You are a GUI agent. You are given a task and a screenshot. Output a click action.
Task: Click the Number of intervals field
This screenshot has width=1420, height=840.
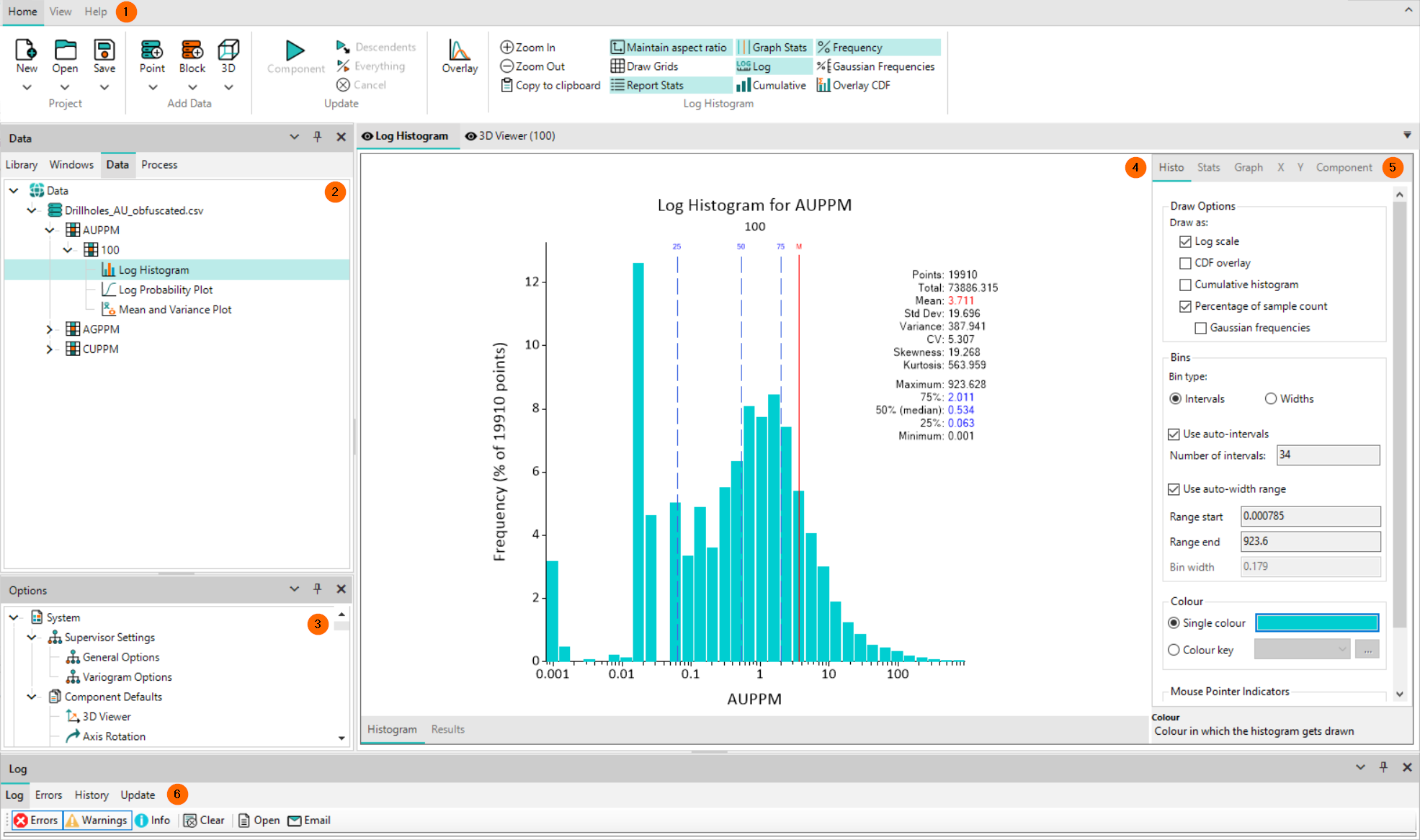[1327, 455]
